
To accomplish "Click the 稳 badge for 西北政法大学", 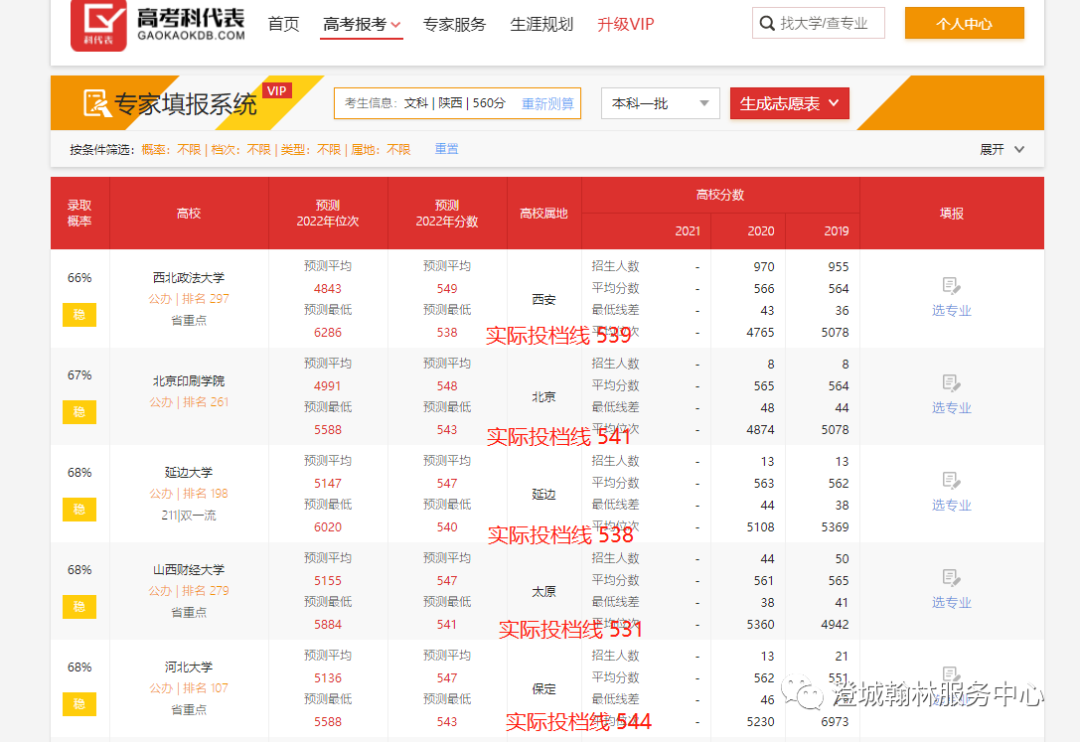I will coord(79,315).
